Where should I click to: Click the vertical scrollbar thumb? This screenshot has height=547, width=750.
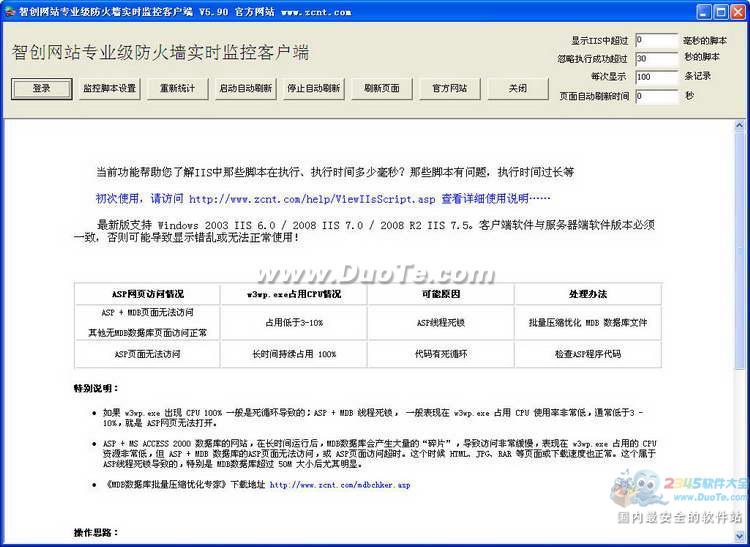point(739,249)
